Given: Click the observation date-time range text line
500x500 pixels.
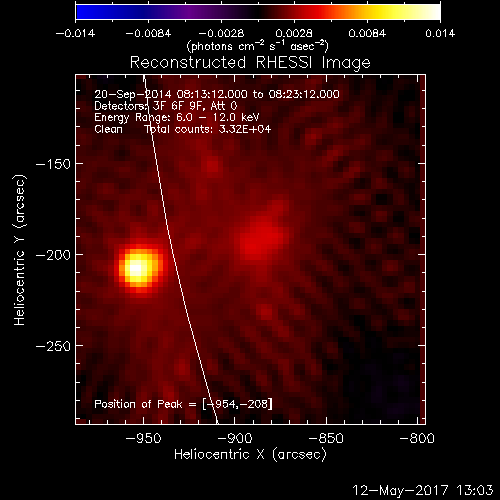Looking at the screenshot, I should [217, 94].
